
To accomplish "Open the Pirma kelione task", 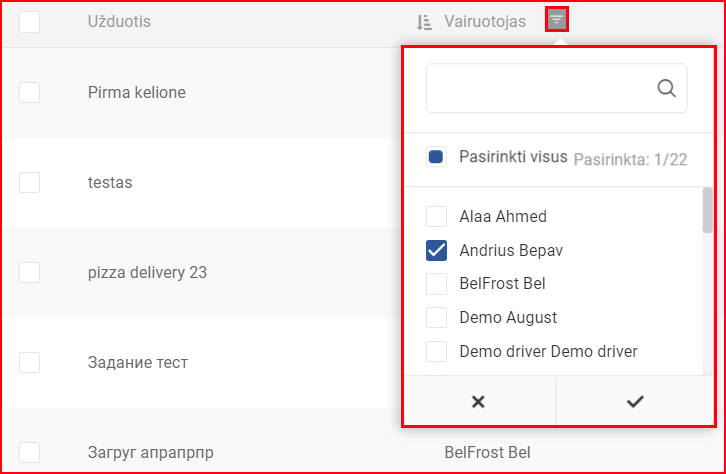I will click(x=137, y=93).
